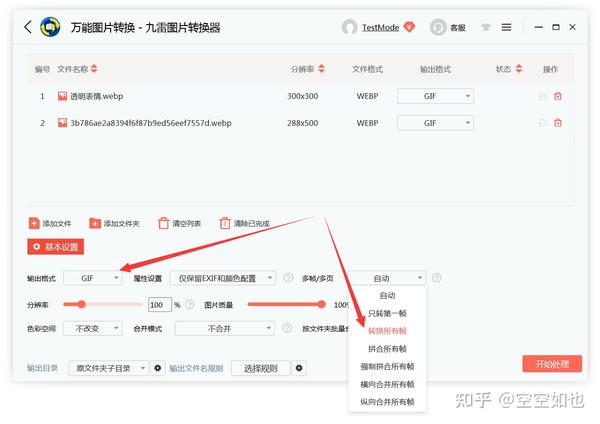Open the hamburger main menu
This screenshot has width=600, height=424.
click(506, 27)
